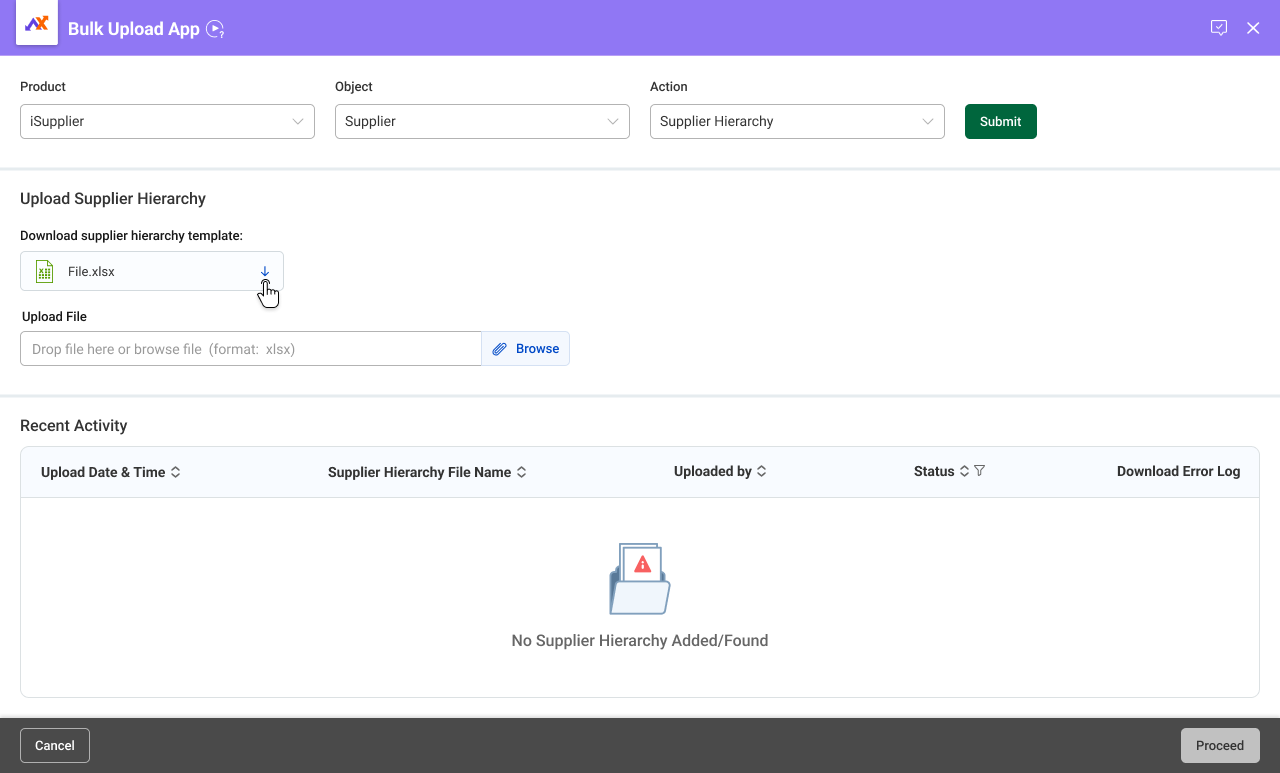This screenshot has width=1280, height=773.
Task: Filter the Status column
Action: coord(980,471)
